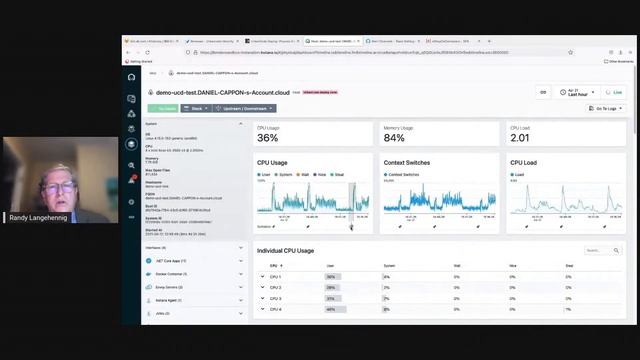Image resolution: width=640 pixels, height=360 pixels.
Task: Click the green No Issues button
Action: click(163, 109)
